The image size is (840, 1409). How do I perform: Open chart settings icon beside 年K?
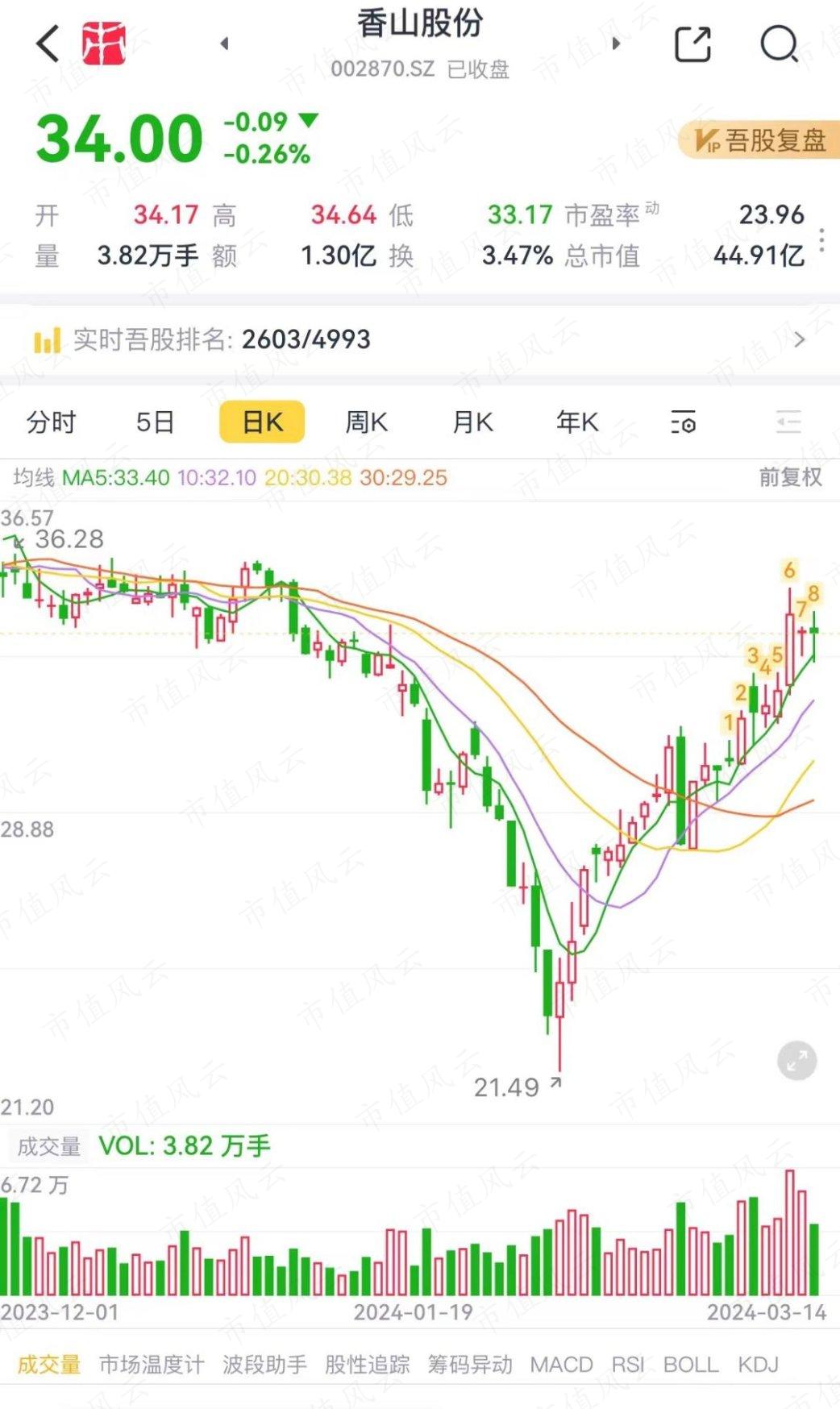coord(683,422)
